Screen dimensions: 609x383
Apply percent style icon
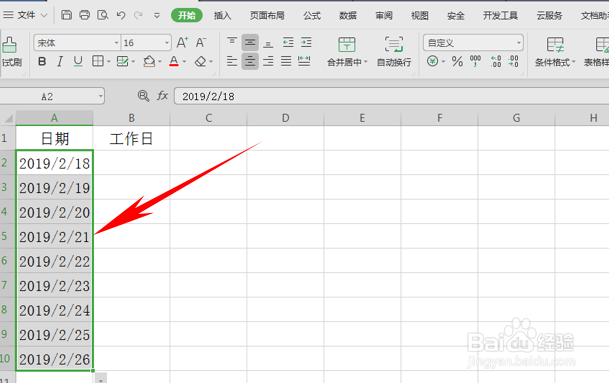click(x=457, y=61)
